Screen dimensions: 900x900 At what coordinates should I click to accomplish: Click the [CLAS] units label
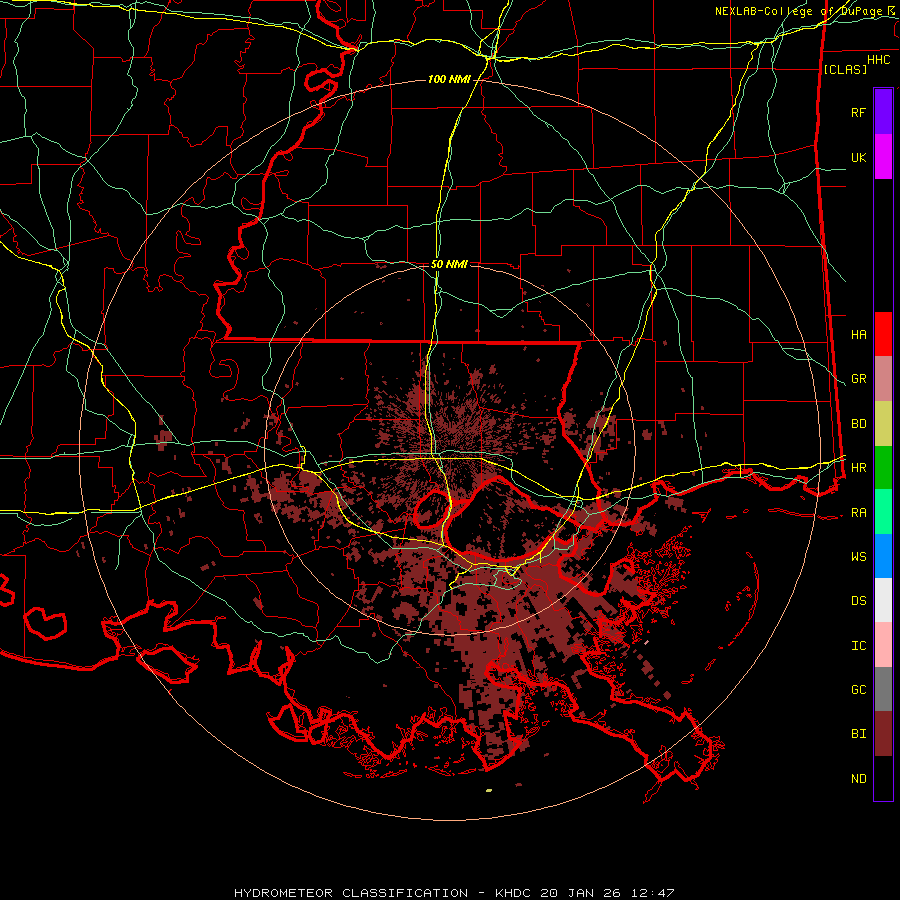(x=845, y=69)
